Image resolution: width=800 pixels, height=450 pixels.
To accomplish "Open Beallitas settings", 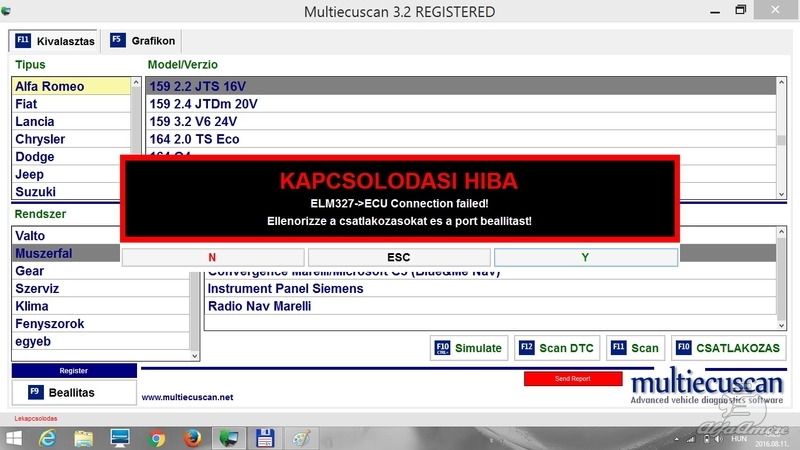I will point(74,392).
